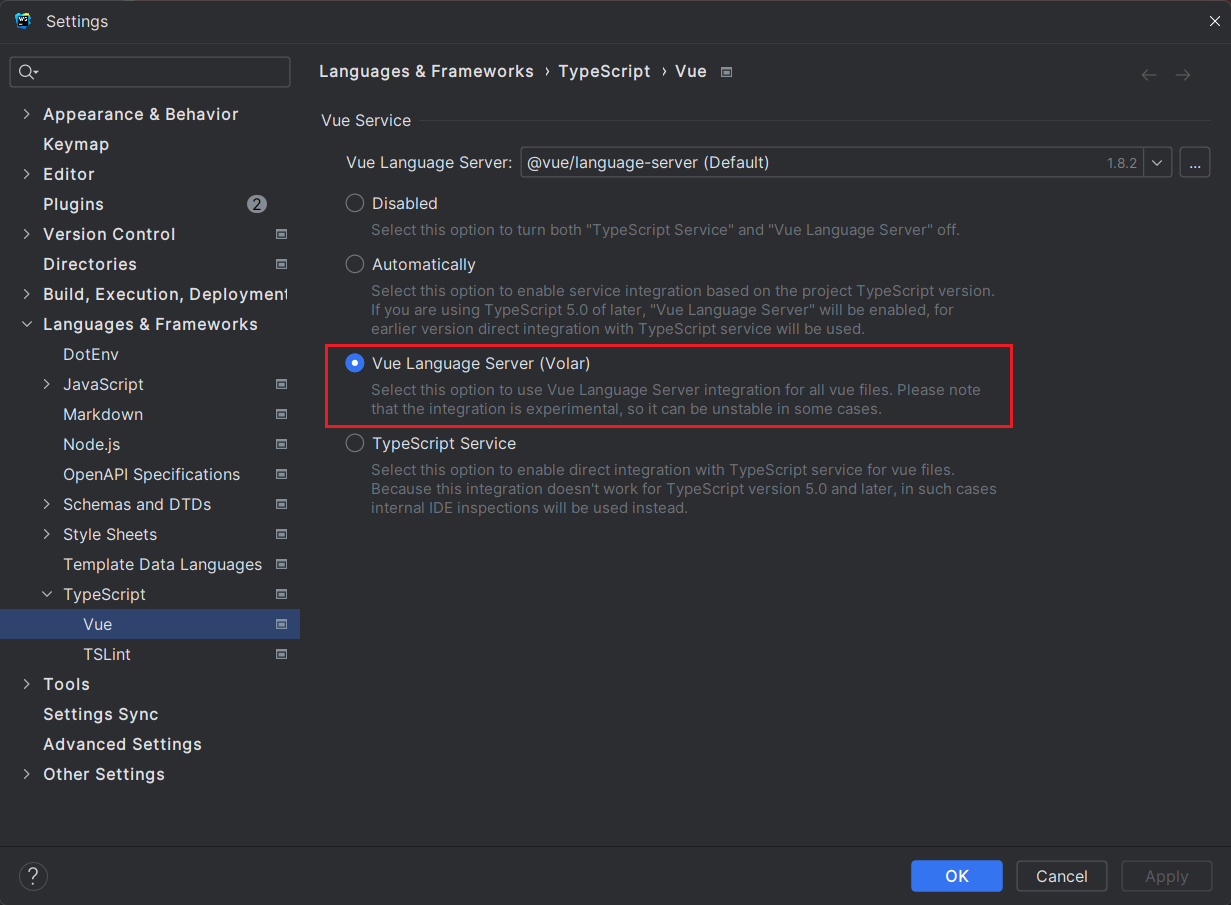The width and height of the screenshot is (1231, 905).
Task: Select the TypeScript Service radio option
Action: [x=355, y=443]
